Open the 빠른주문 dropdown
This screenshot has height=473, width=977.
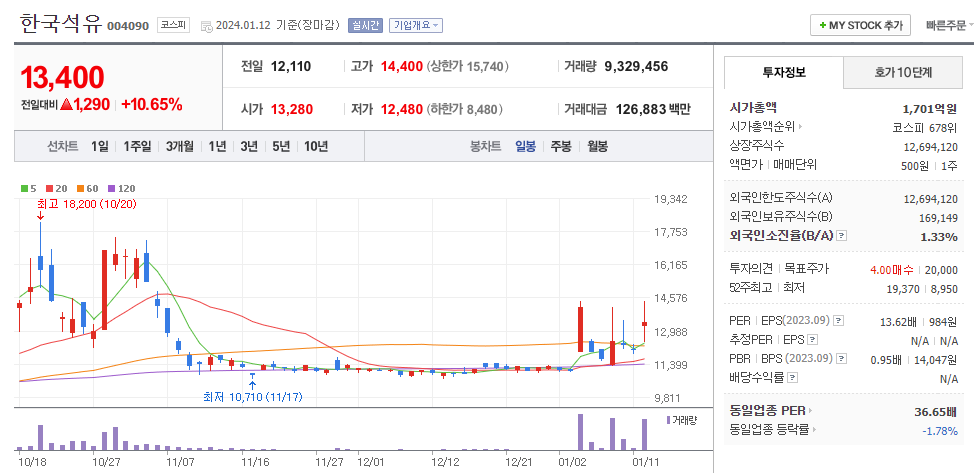tap(950, 26)
